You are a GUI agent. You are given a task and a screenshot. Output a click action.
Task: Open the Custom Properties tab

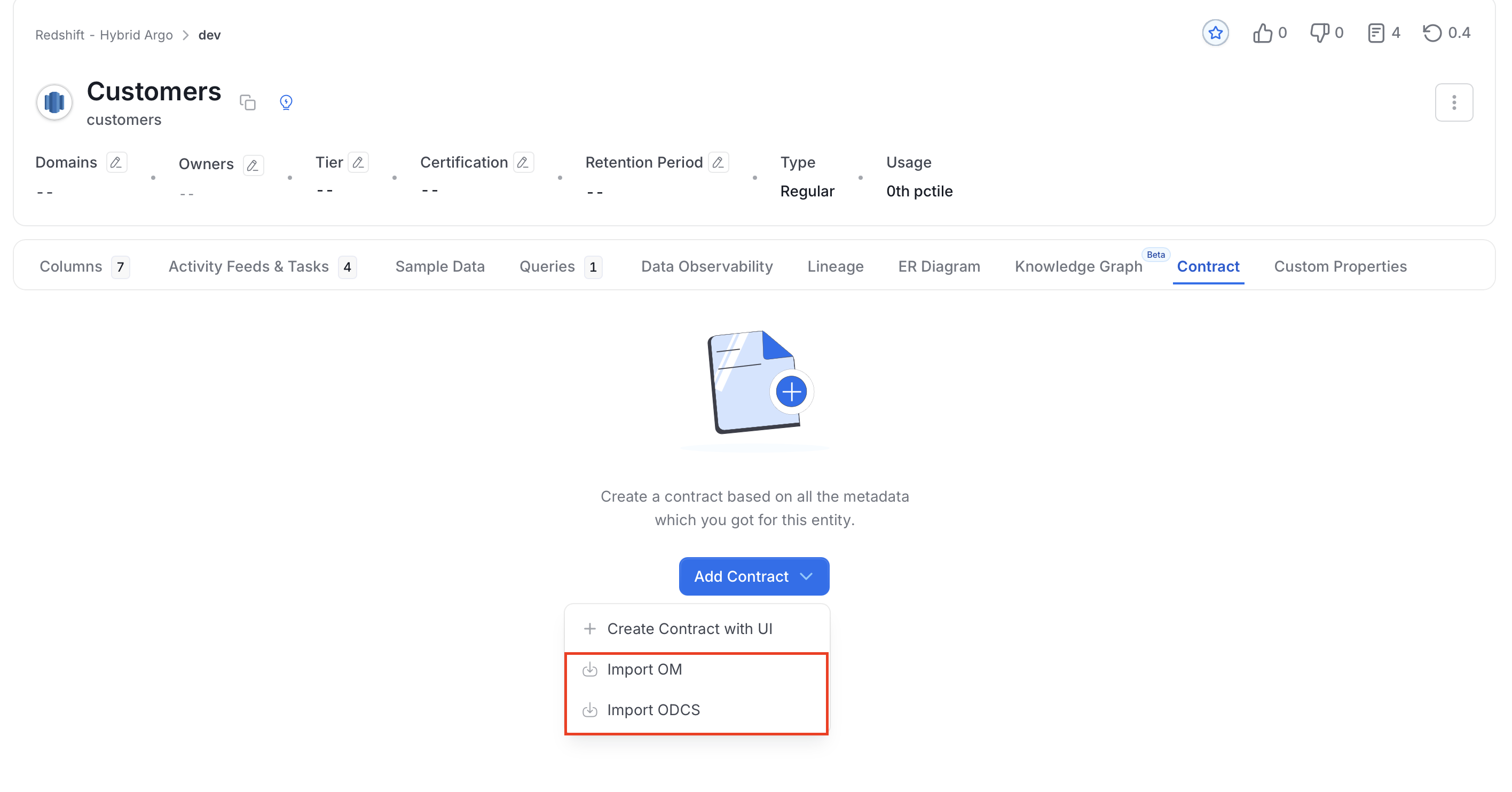tap(1340, 266)
